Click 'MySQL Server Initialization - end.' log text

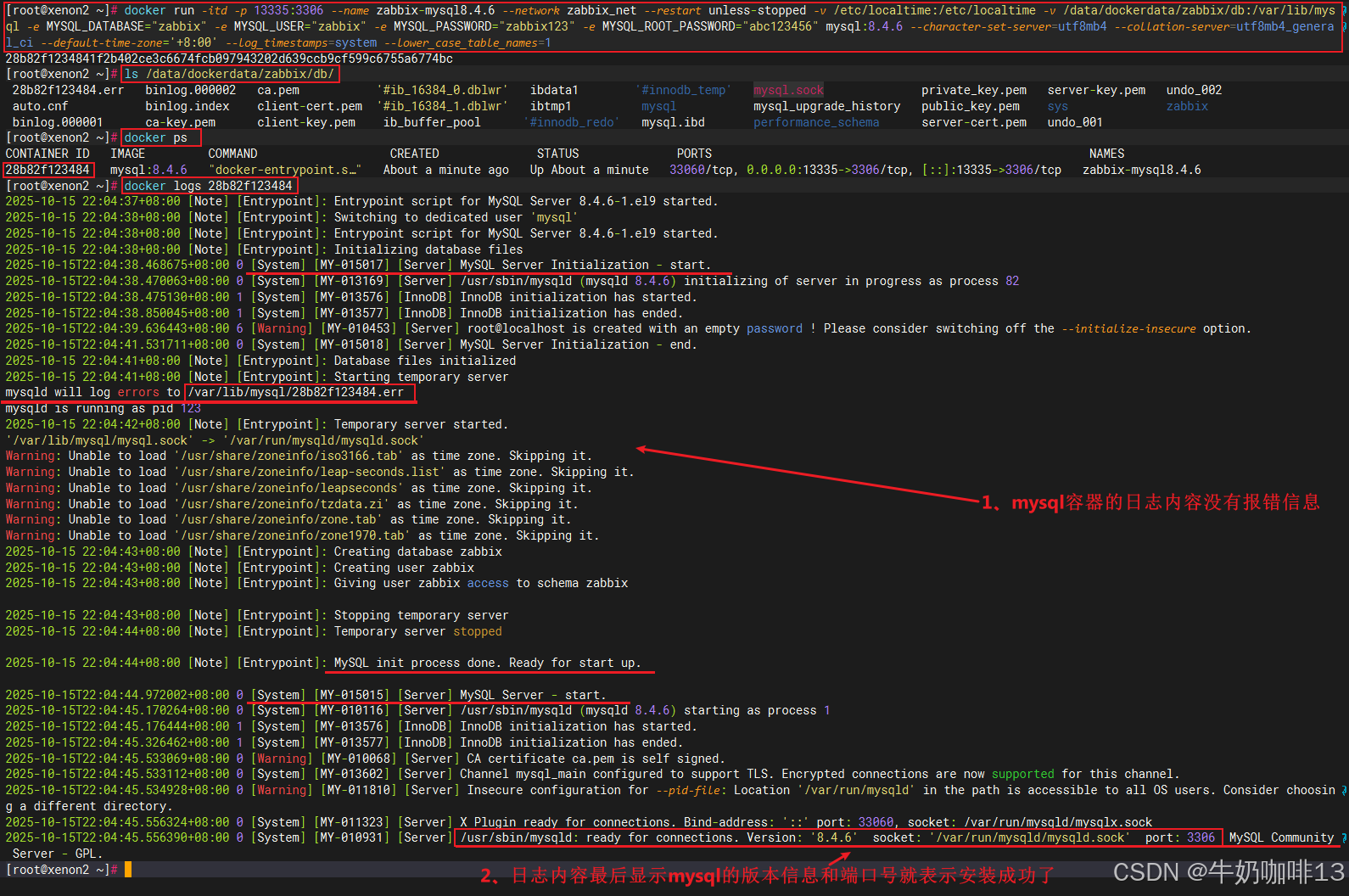(x=578, y=344)
